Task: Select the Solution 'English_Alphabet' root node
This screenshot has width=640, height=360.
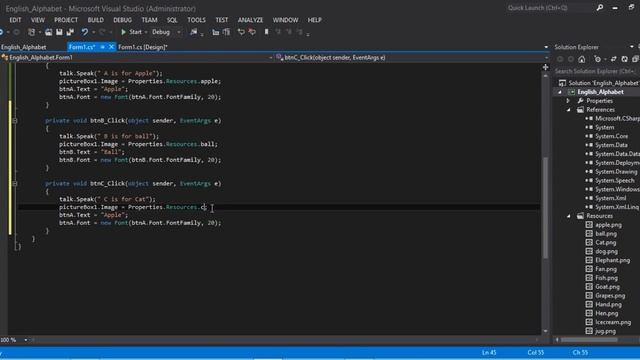Action: pos(604,83)
